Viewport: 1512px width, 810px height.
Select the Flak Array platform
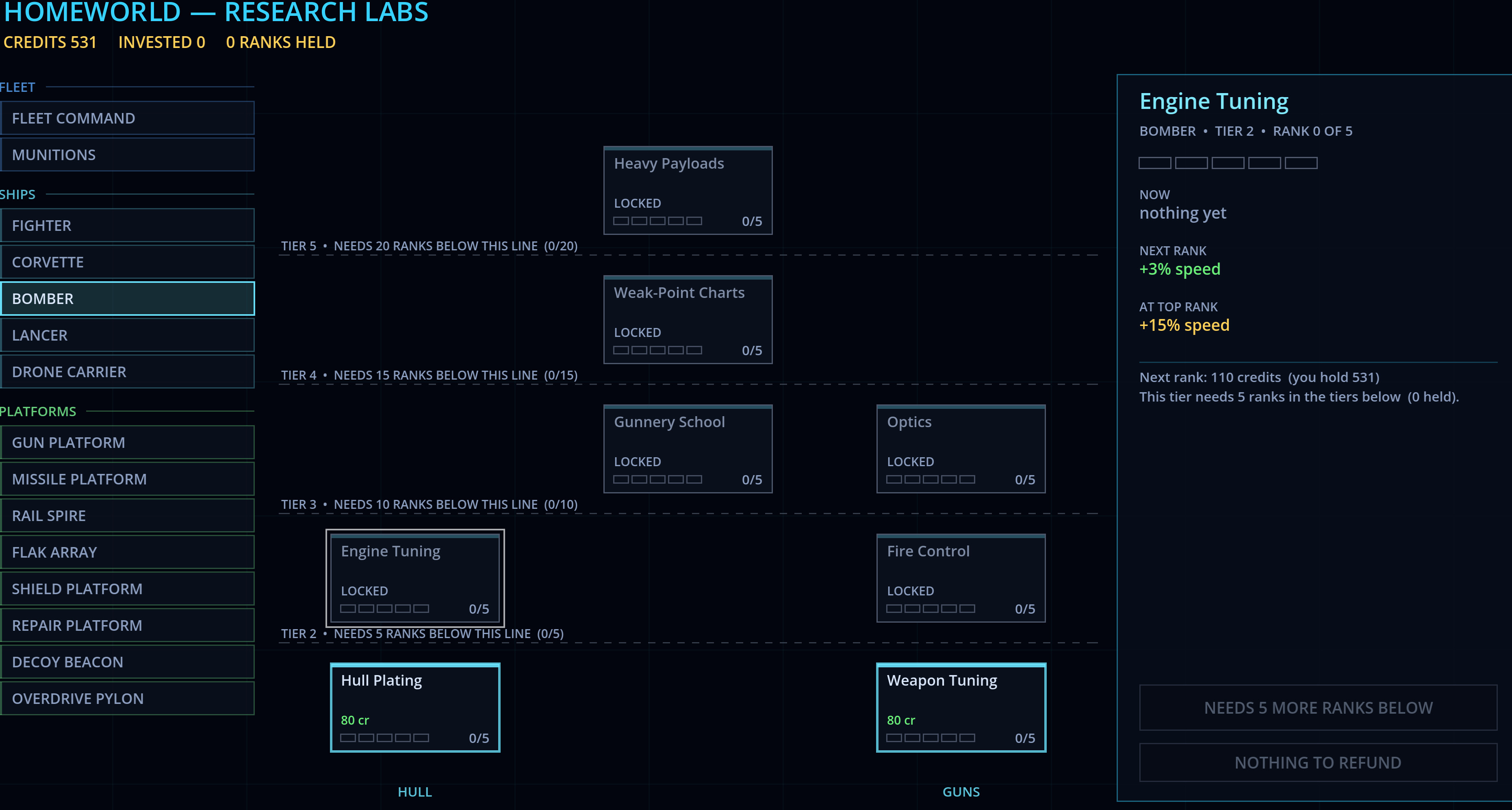(x=127, y=552)
